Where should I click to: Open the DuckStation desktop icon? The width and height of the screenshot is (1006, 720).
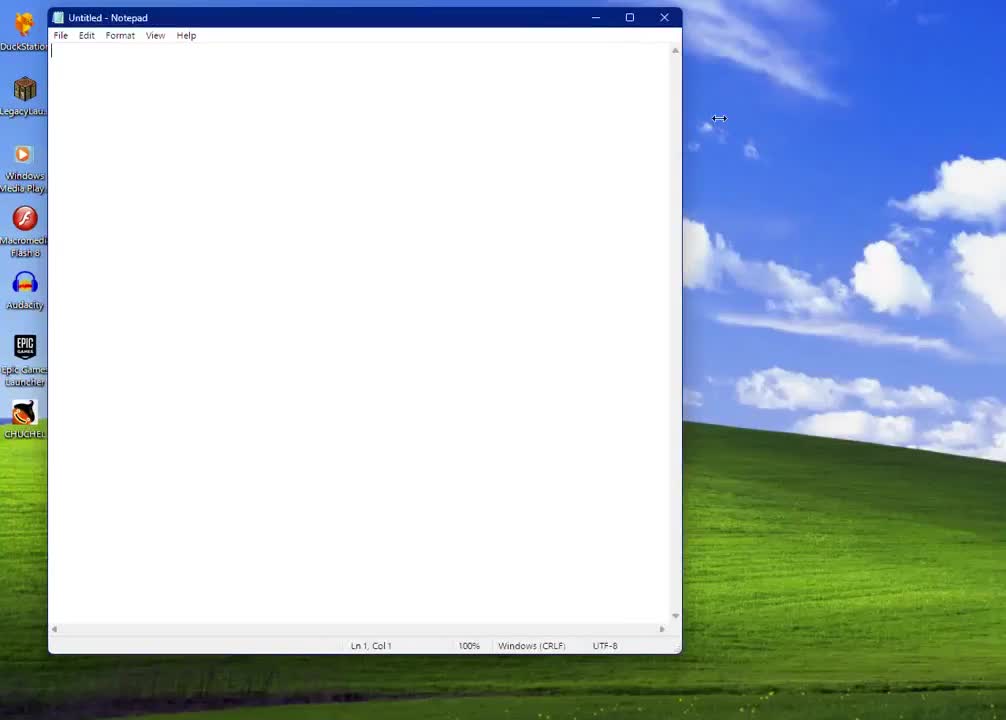coord(24,25)
